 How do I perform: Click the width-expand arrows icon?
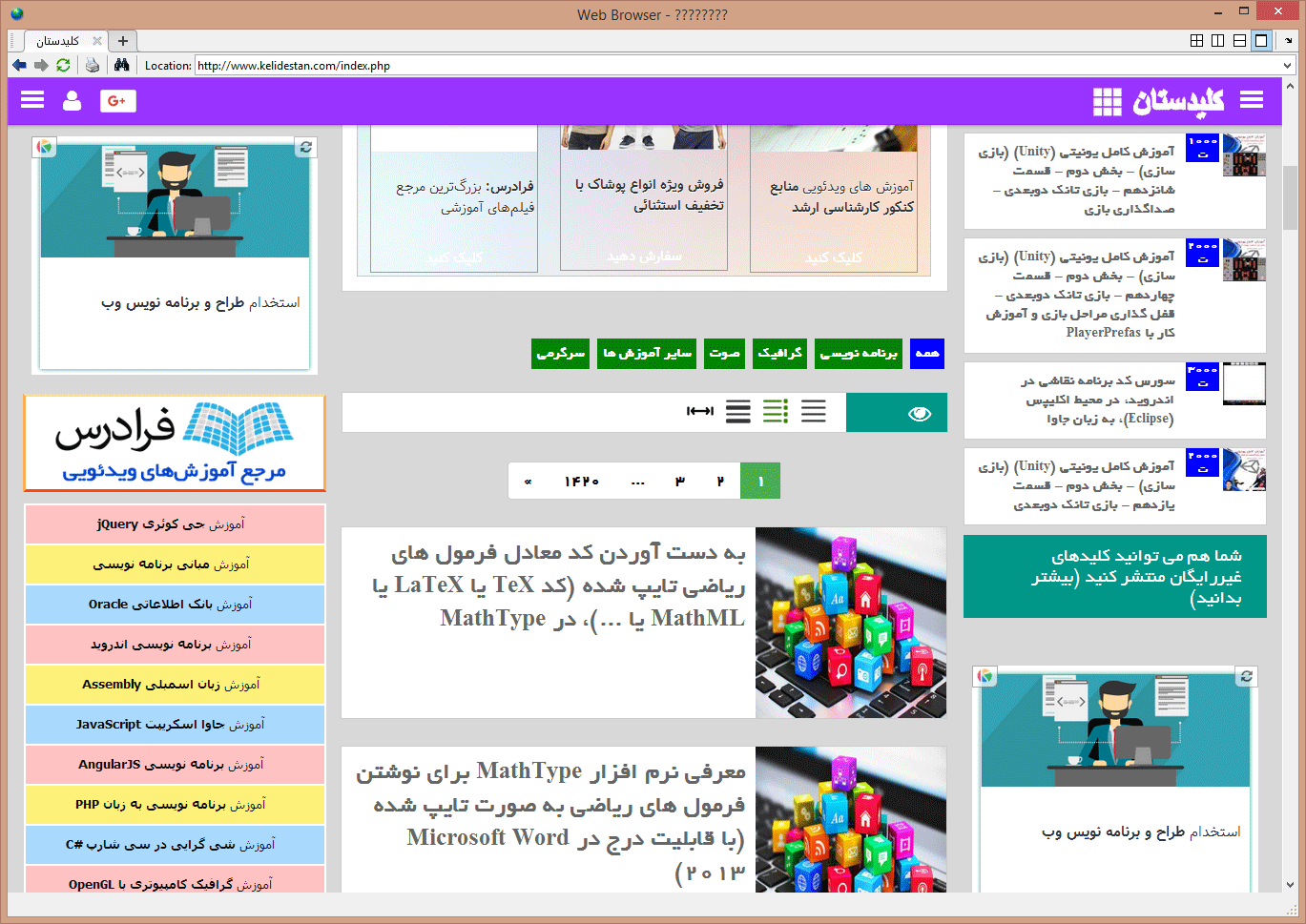(x=700, y=411)
